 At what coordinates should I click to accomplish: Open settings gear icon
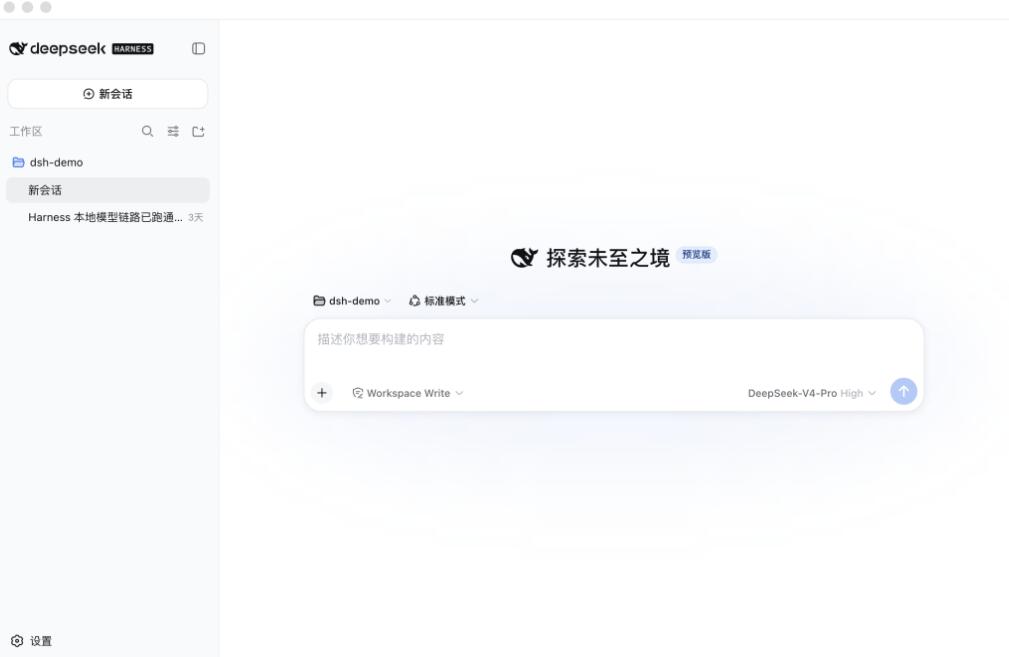point(17,641)
